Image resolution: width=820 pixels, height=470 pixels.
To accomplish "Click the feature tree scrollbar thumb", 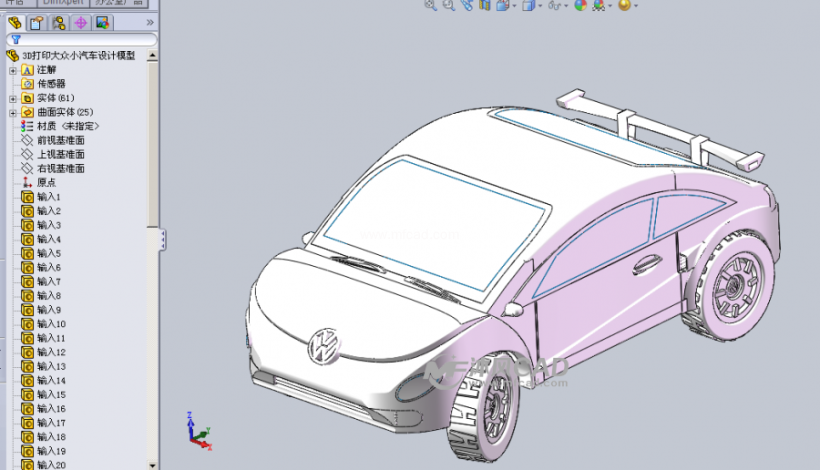I will (x=152, y=145).
